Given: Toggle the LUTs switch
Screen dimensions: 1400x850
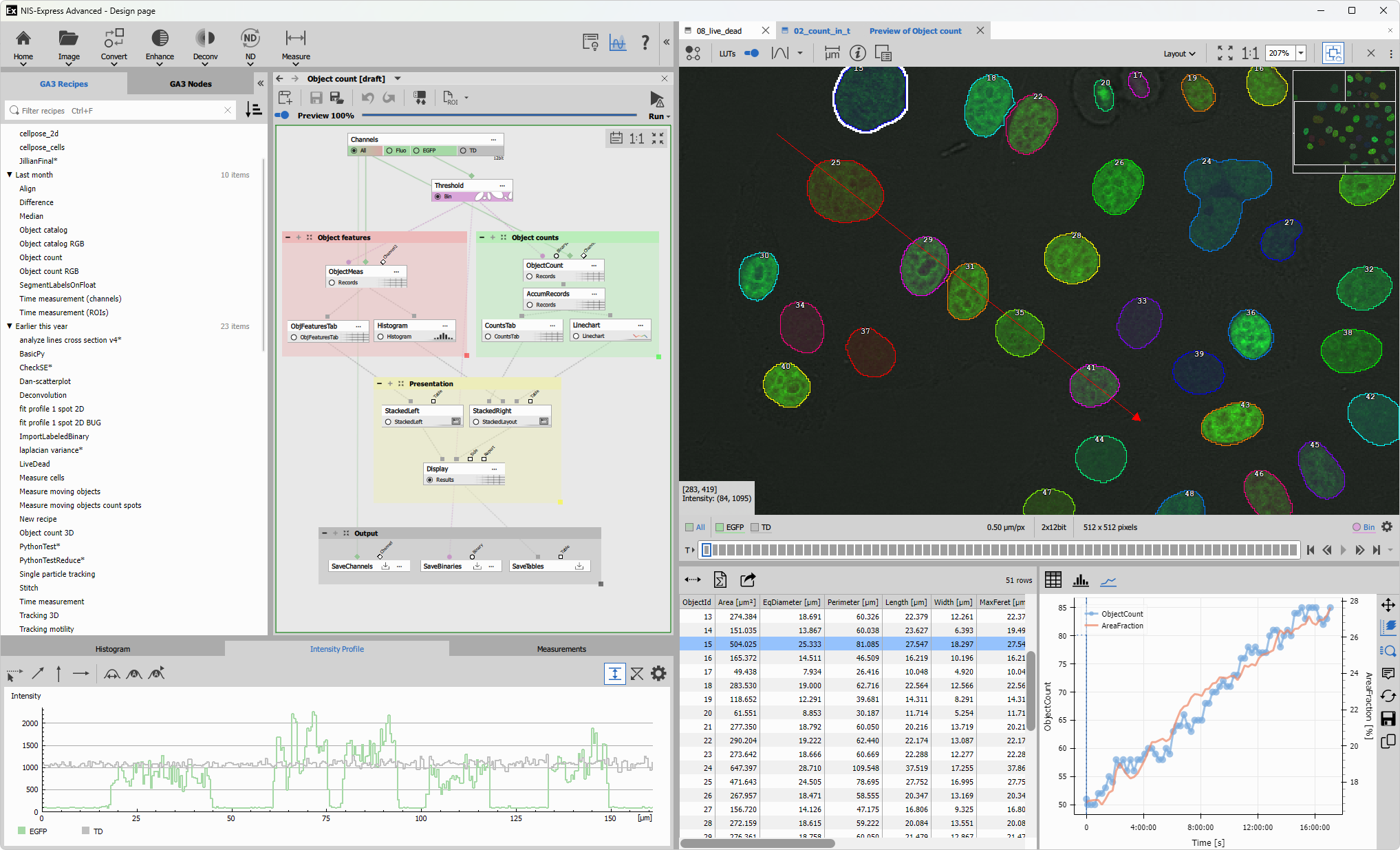Looking at the screenshot, I should pos(752,53).
